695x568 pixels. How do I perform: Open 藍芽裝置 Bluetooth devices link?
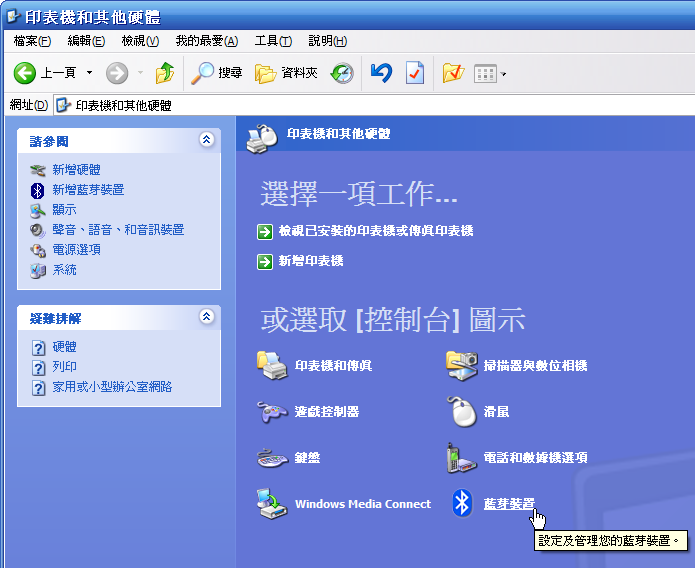tap(509, 504)
